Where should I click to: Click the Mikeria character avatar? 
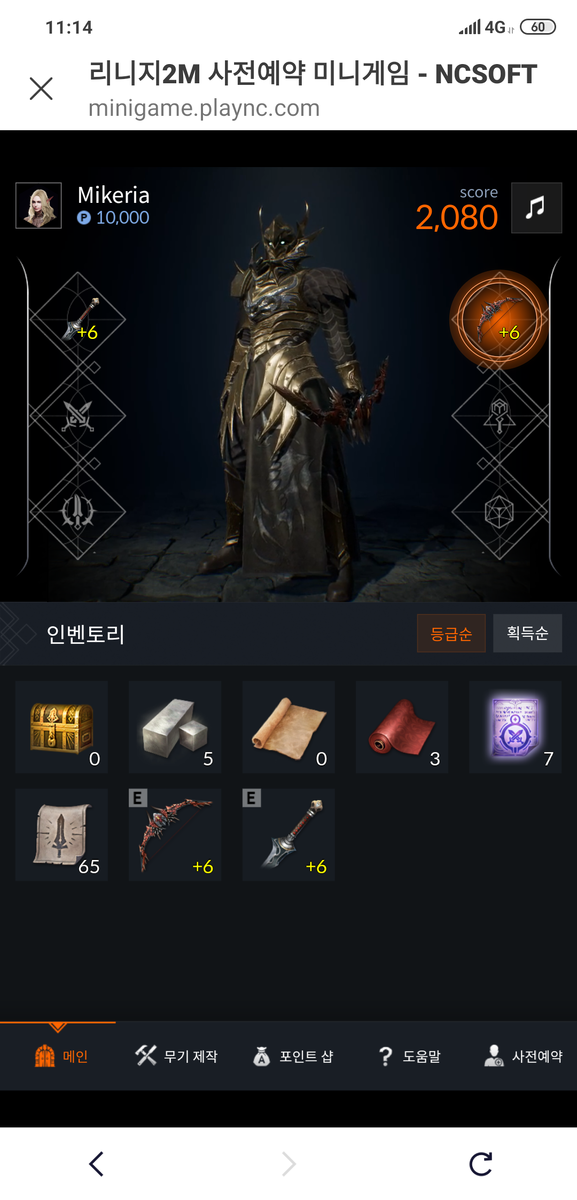(39, 206)
